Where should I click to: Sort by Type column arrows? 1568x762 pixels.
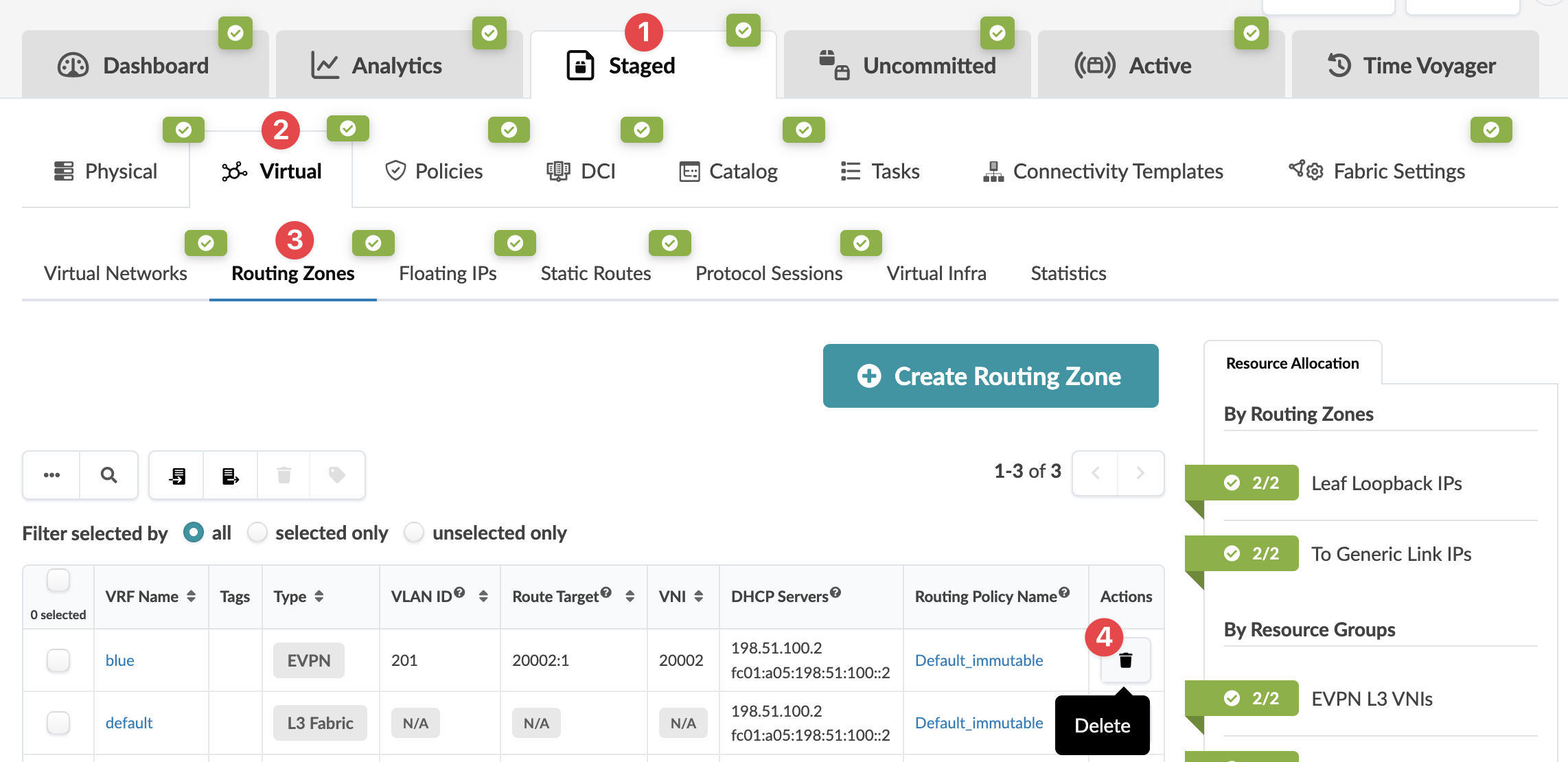(x=319, y=597)
